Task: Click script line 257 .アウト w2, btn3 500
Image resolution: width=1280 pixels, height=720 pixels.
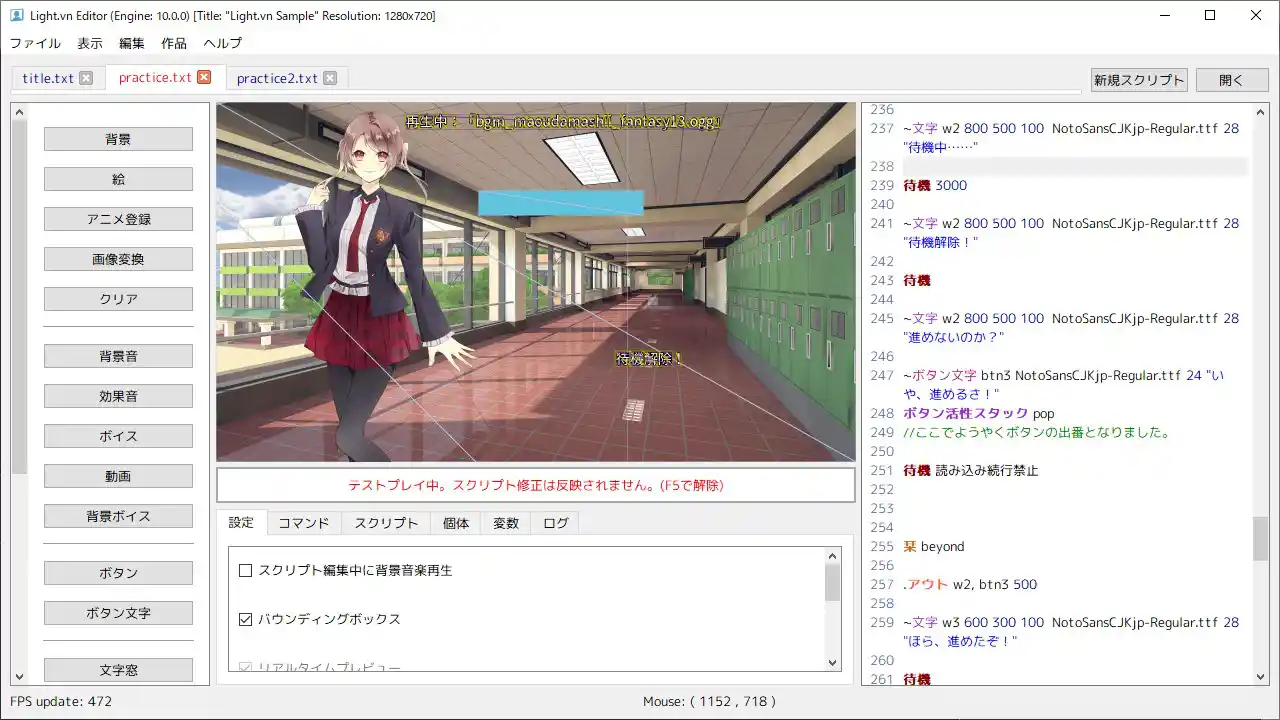Action: (970, 584)
